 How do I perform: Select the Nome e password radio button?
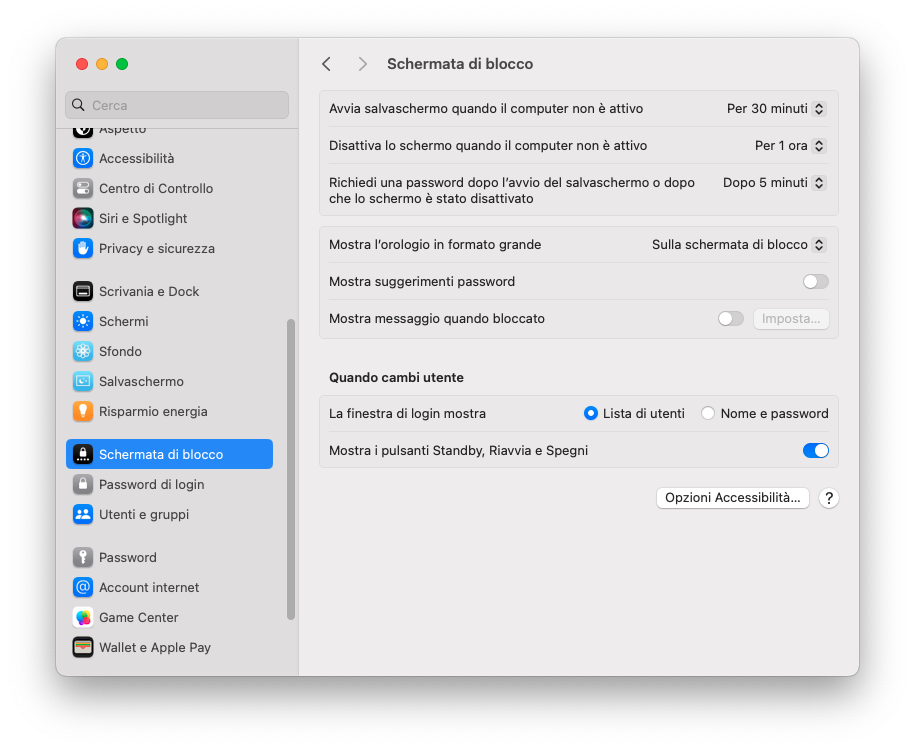pos(708,413)
